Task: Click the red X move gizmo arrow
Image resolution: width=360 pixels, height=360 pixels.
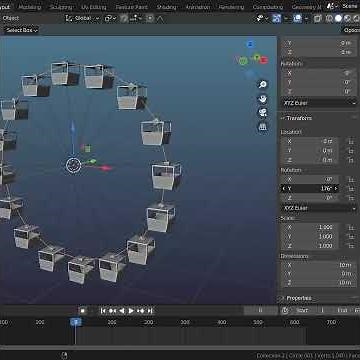Action: 106,168
